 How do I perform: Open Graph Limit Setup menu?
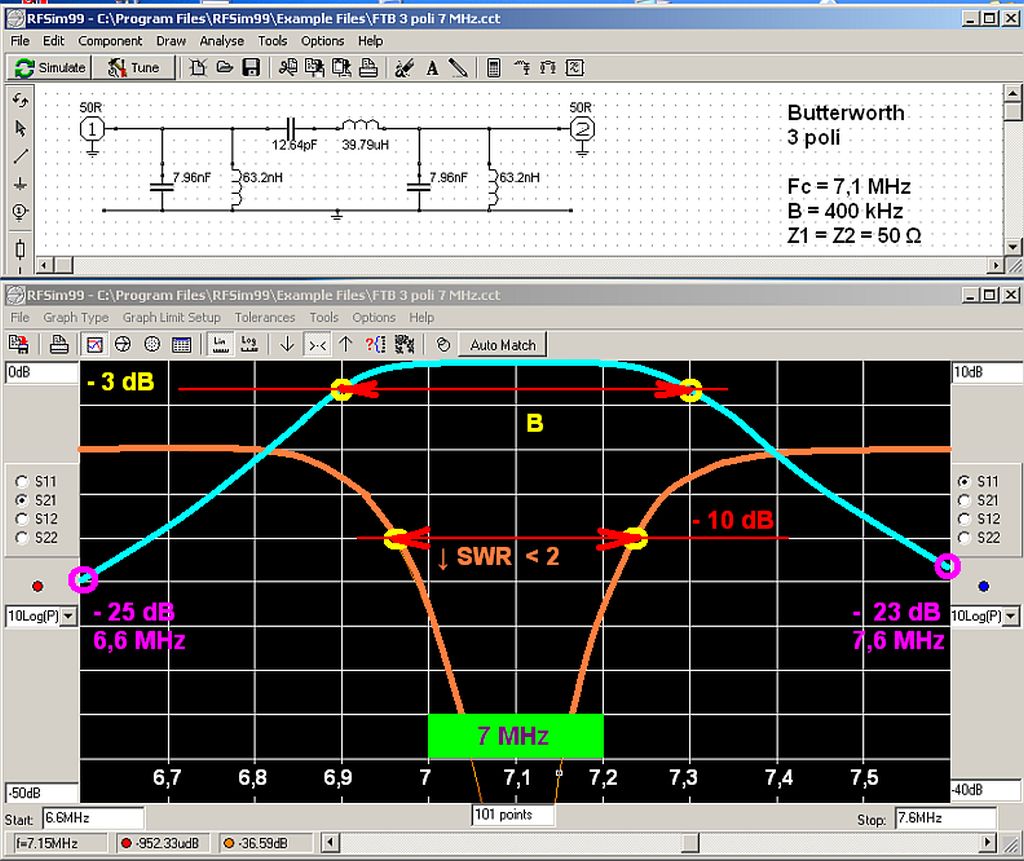(172, 317)
